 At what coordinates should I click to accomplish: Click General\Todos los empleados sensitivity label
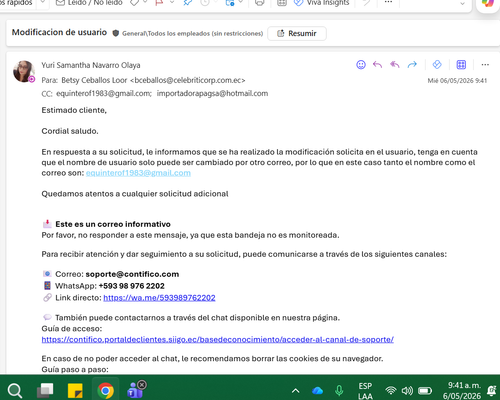192,33
